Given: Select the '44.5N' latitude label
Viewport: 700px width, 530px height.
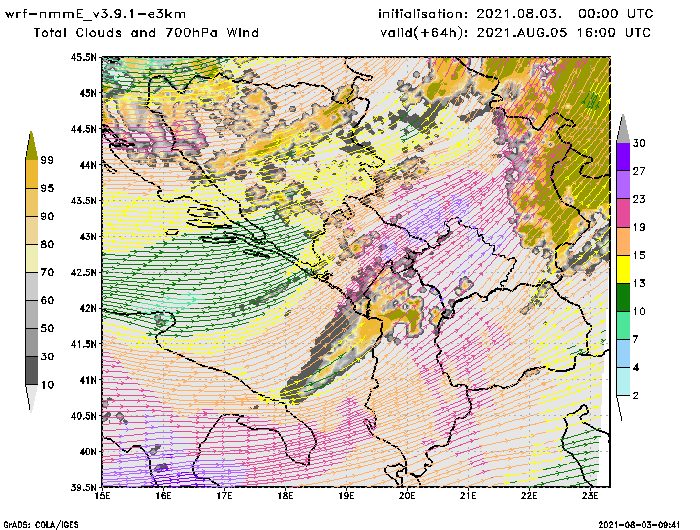Looking at the screenshot, I should [83, 129].
